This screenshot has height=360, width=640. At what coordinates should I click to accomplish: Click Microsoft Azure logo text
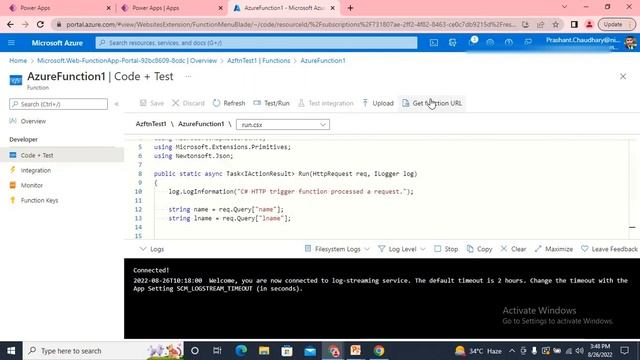(57, 42)
